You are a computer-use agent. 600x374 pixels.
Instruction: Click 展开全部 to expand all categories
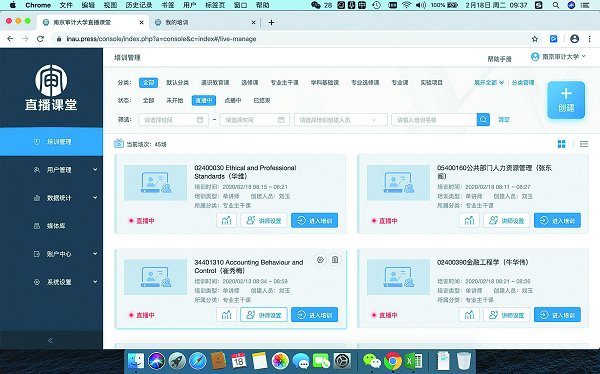click(489, 82)
